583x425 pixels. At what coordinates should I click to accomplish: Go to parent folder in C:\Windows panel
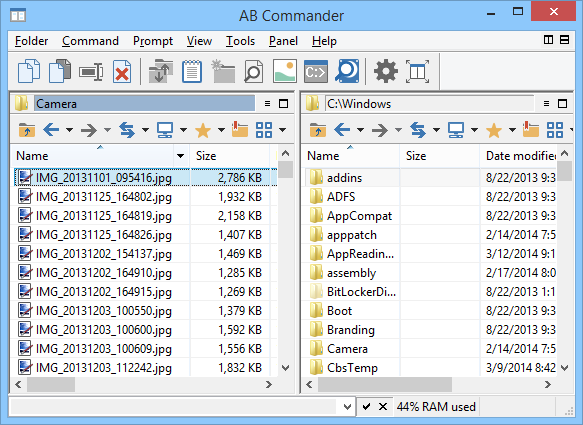(318, 130)
